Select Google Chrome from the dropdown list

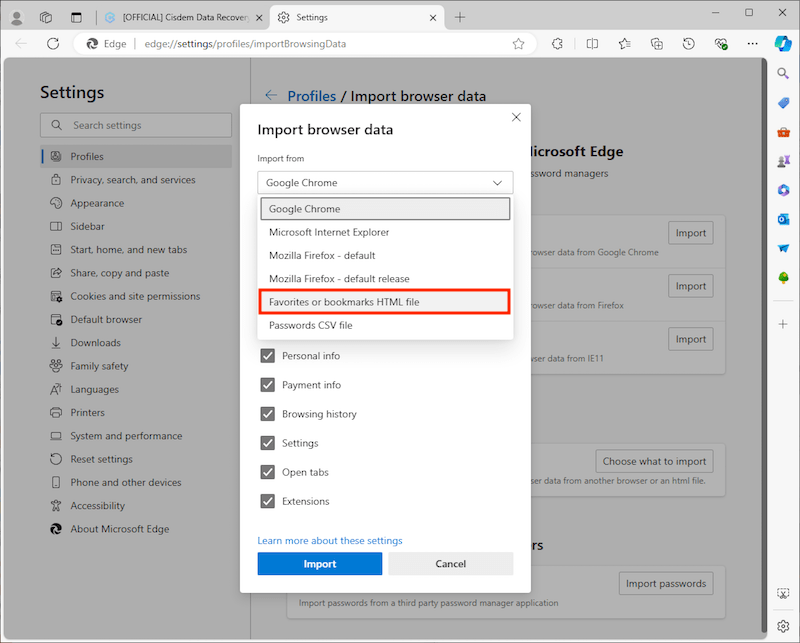click(x=385, y=209)
